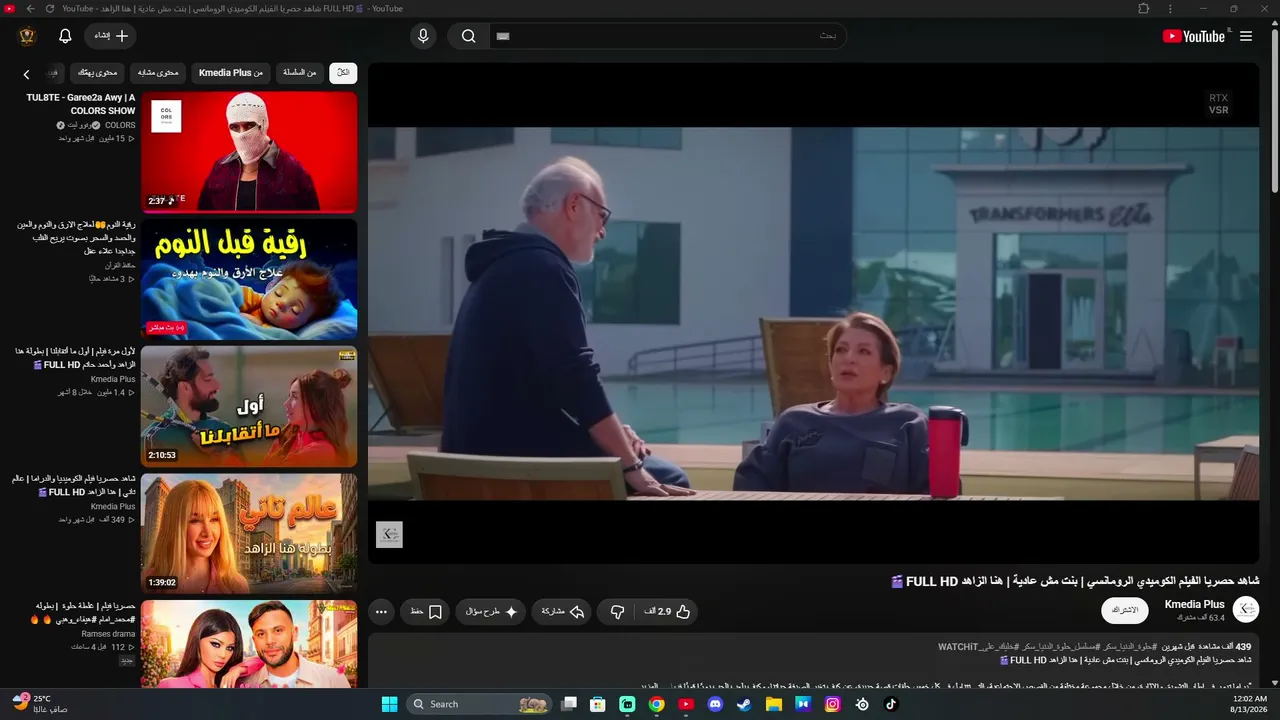
Task: Go to YouTube home via the logo
Action: [x=1193, y=36]
